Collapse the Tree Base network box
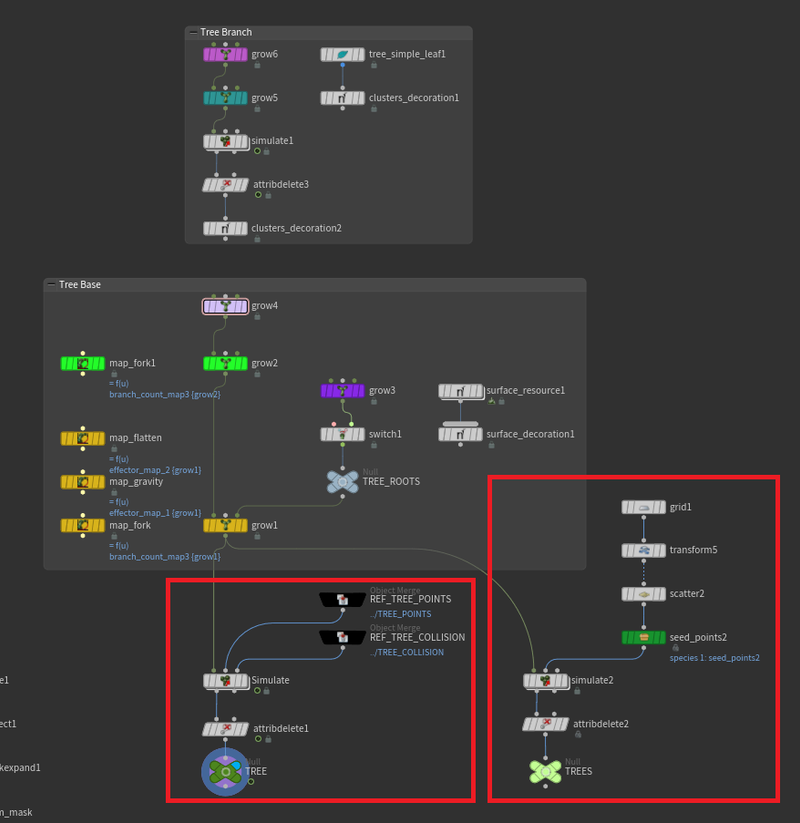Viewport: 800px width, 823px height. click(52, 285)
